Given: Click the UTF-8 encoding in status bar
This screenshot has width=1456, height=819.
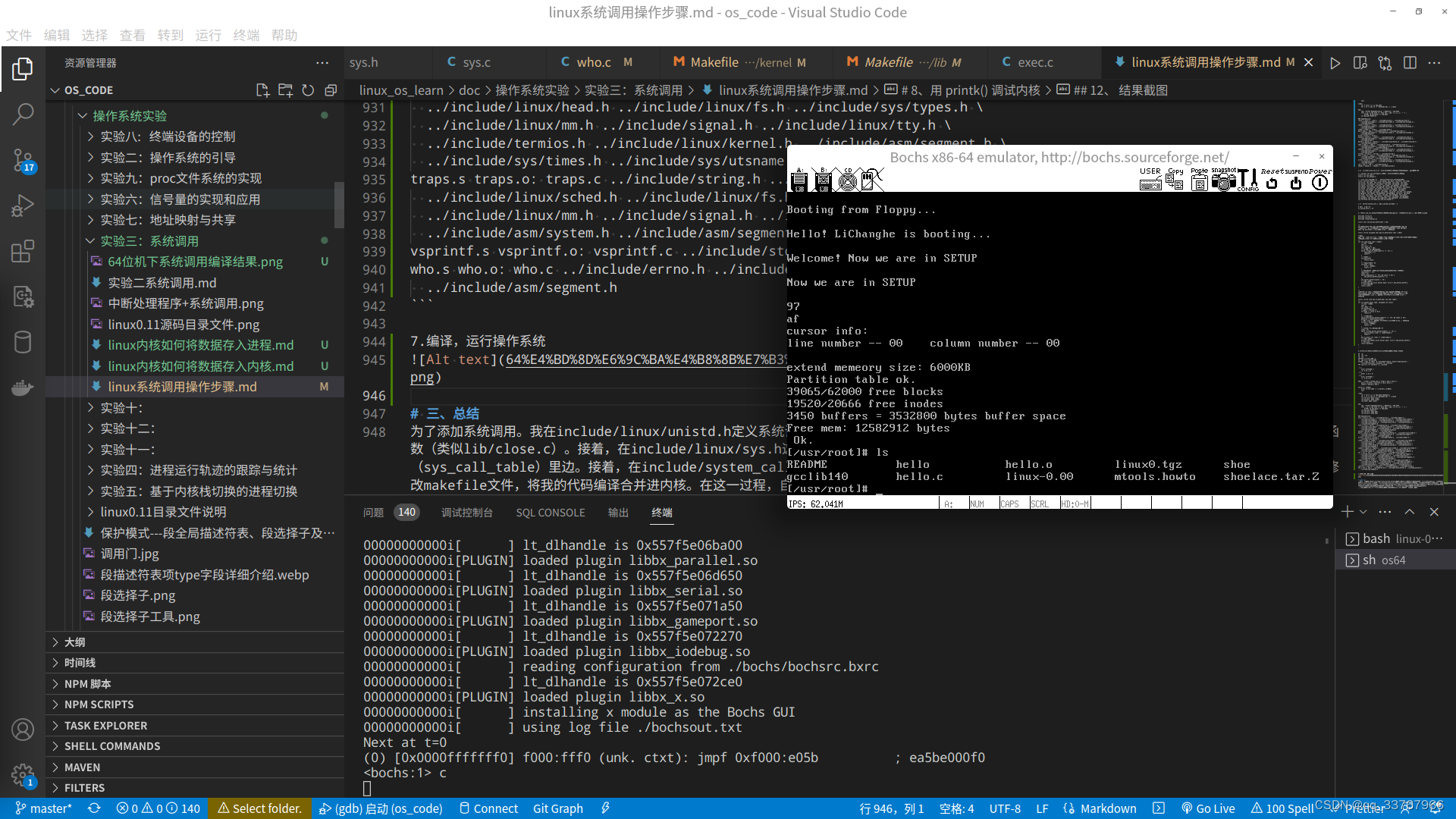Looking at the screenshot, I should 1006,807.
